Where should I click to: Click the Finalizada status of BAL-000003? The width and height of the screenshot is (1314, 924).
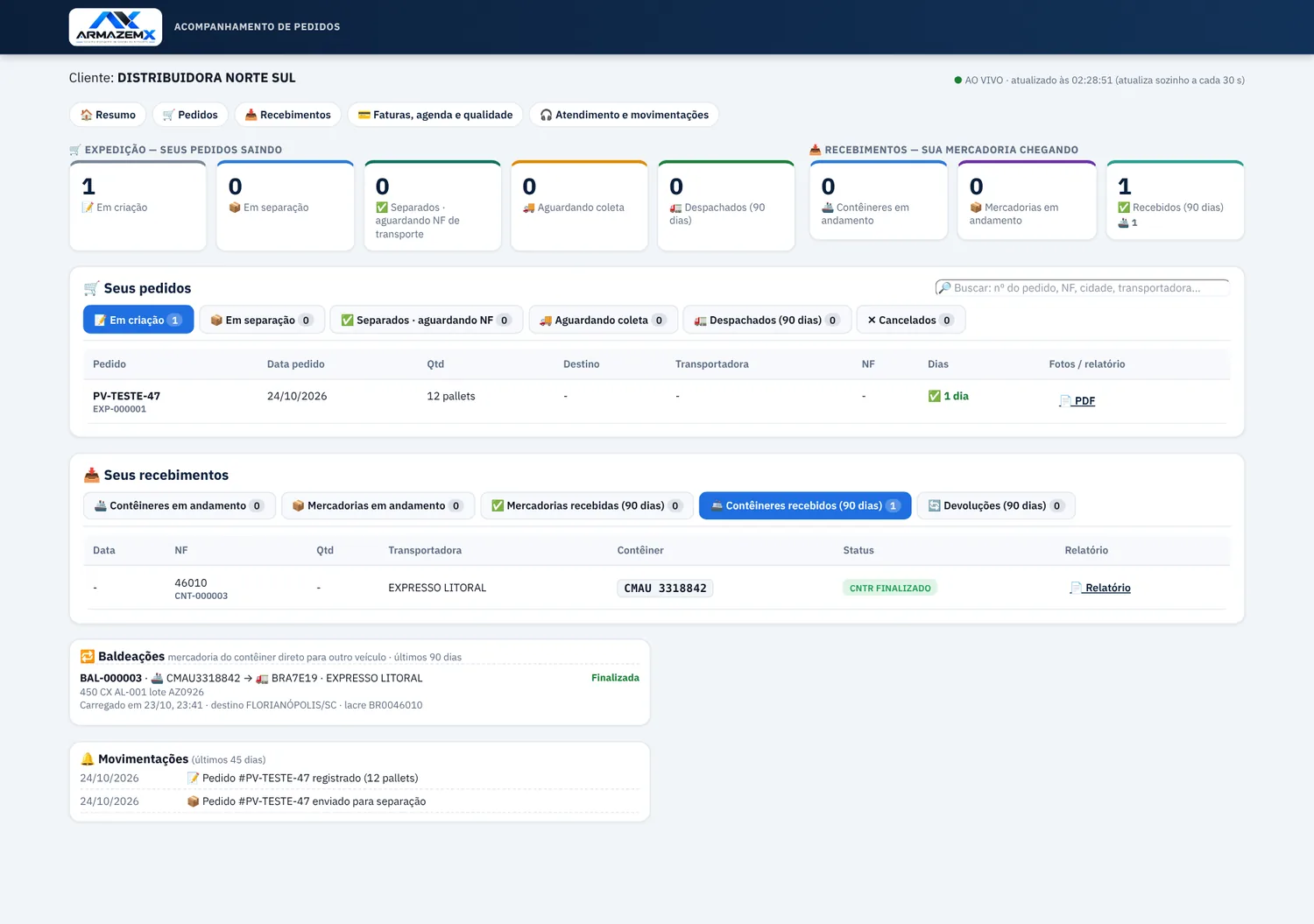(x=615, y=678)
